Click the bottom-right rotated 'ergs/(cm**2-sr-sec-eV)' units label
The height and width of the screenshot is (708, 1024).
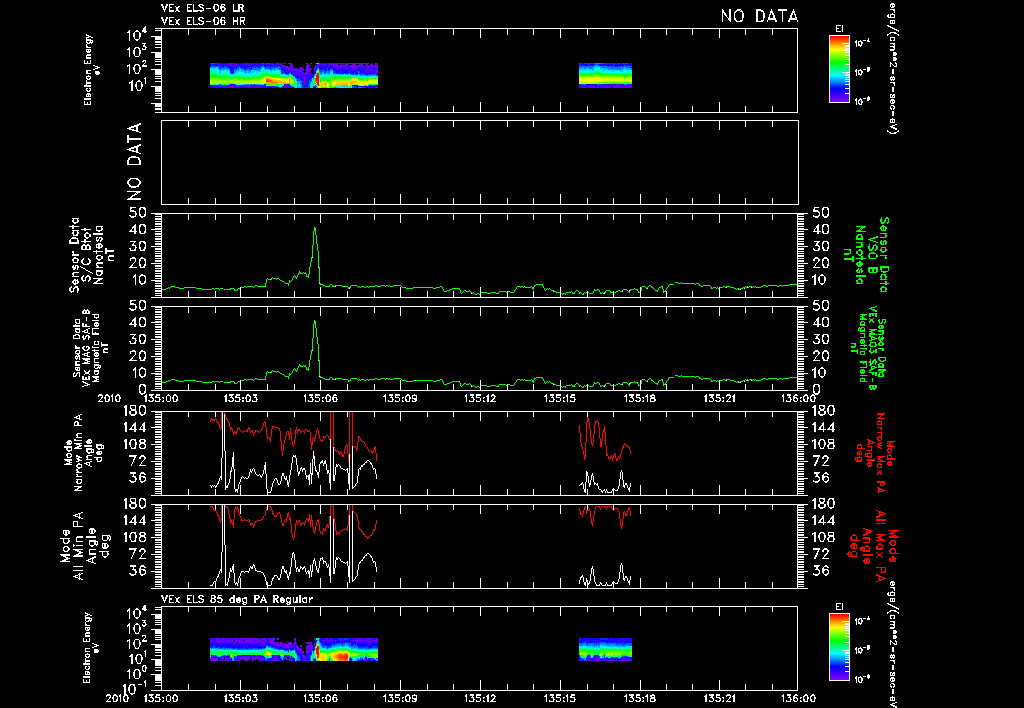click(x=891, y=645)
